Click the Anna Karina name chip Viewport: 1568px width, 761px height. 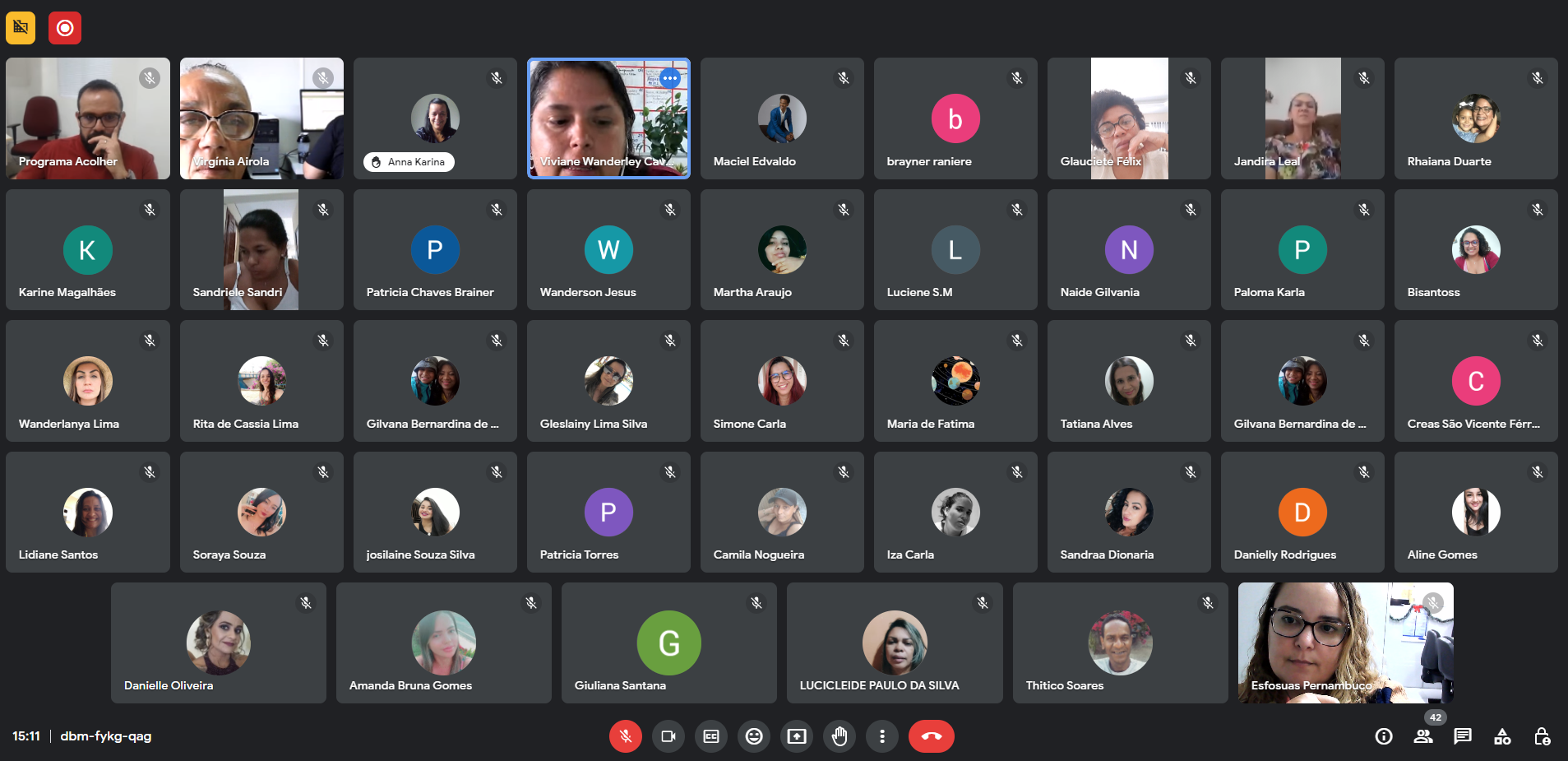[409, 162]
